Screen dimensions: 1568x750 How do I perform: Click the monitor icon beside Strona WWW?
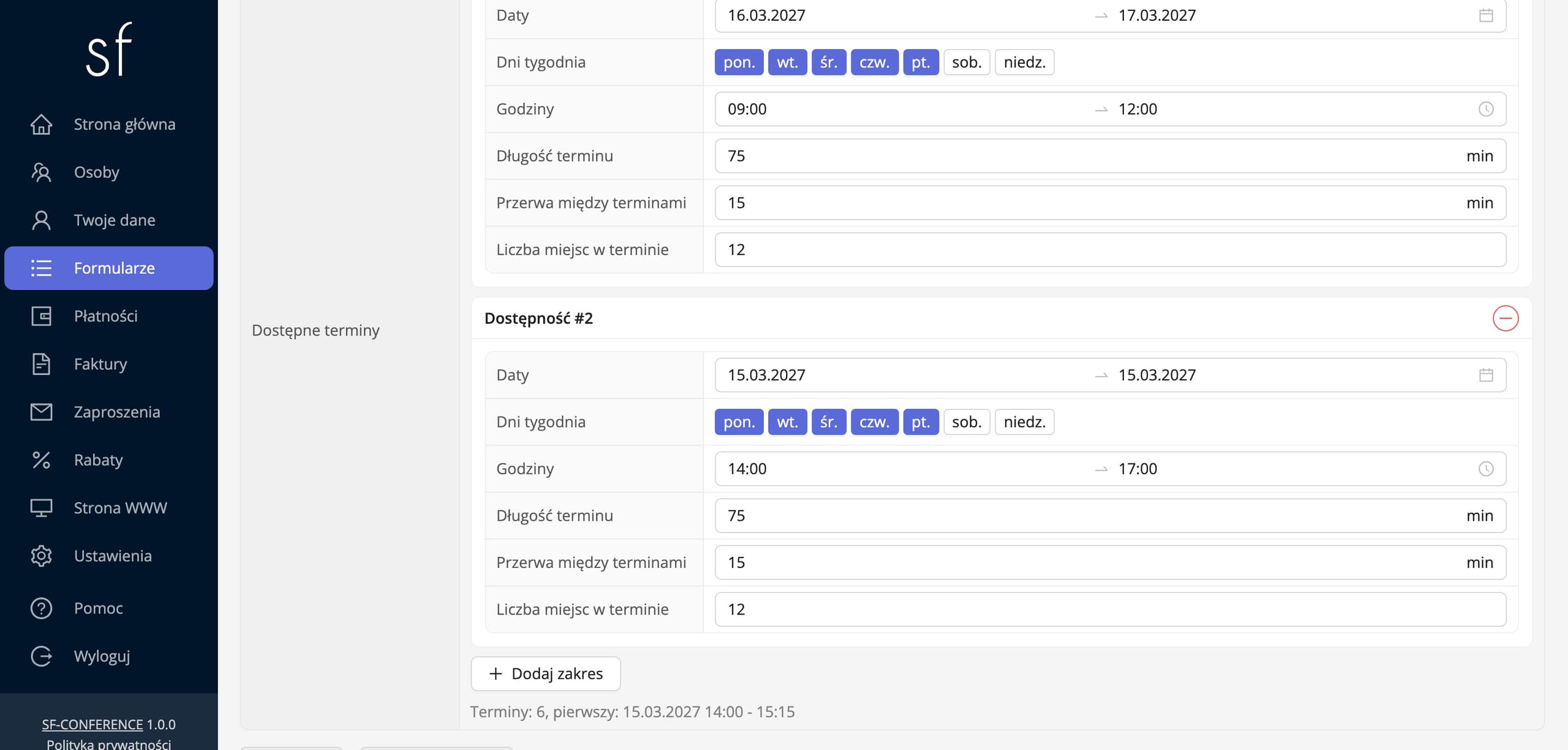click(41, 508)
